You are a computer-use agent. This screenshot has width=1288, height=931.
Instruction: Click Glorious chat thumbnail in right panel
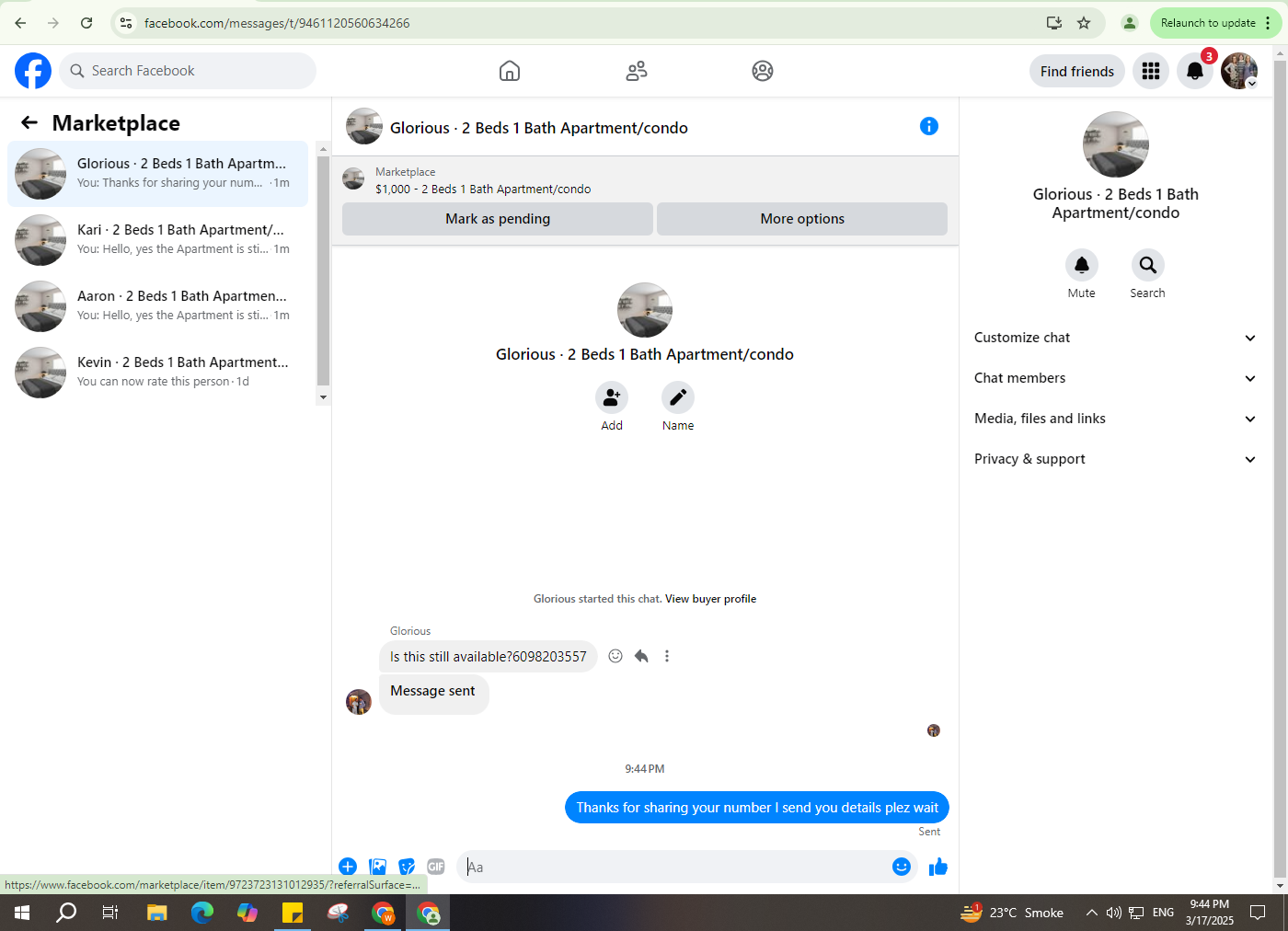click(1116, 144)
